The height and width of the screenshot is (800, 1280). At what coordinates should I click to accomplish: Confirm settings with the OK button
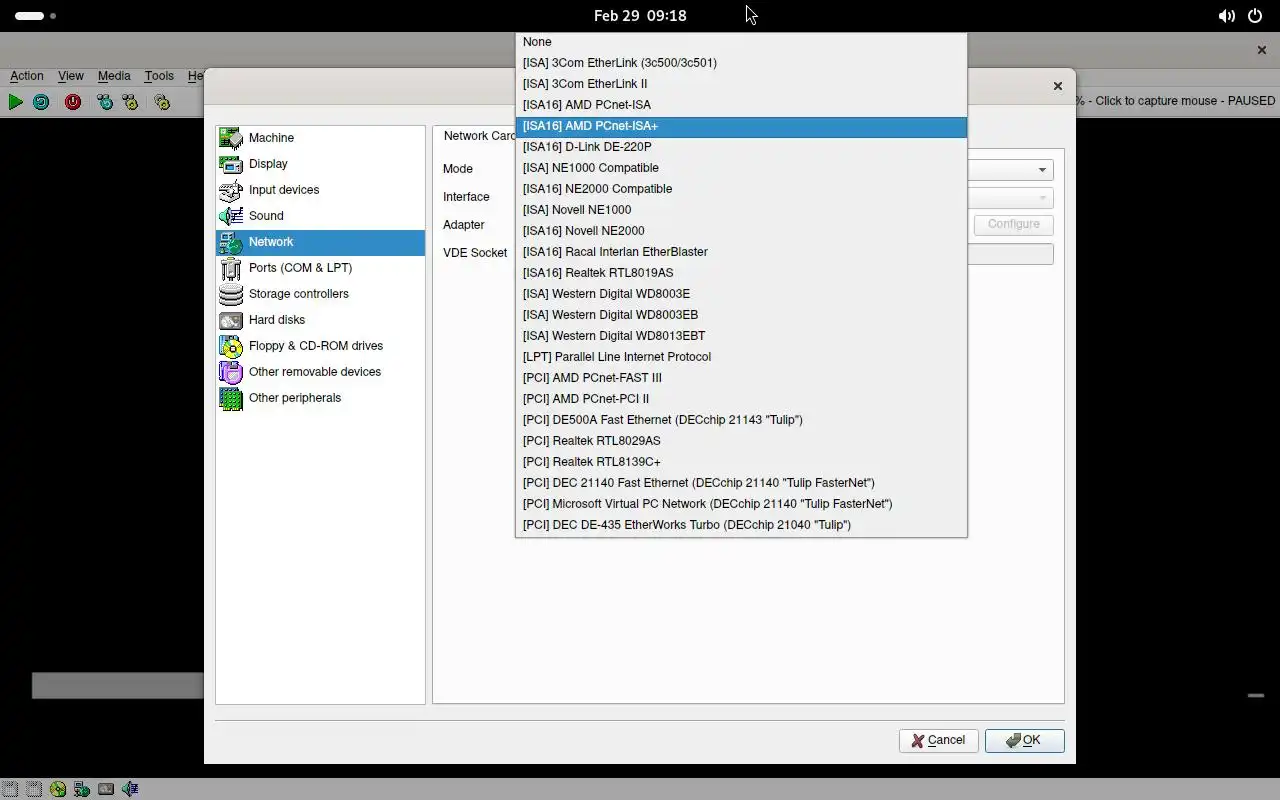pos(1024,740)
